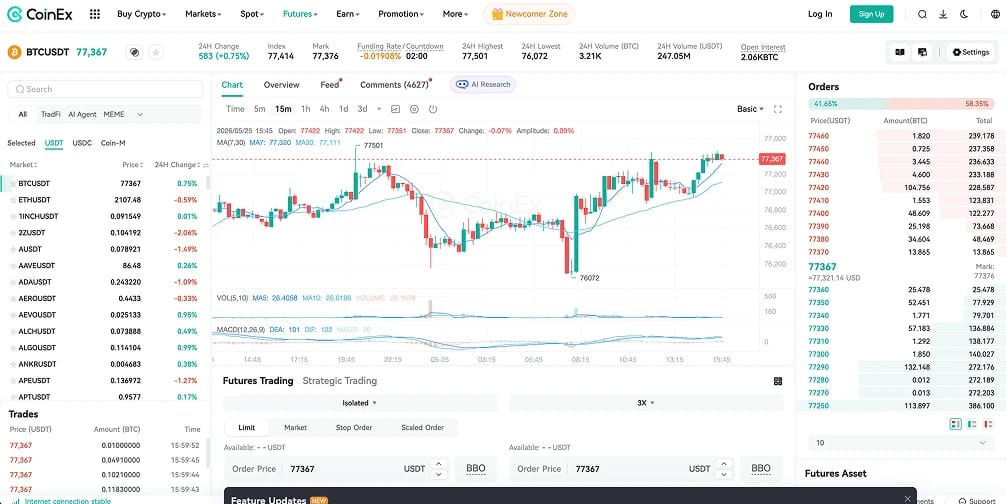Click the layout switch icon left of Settings
The image size is (1006, 504).
[x=923, y=52]
